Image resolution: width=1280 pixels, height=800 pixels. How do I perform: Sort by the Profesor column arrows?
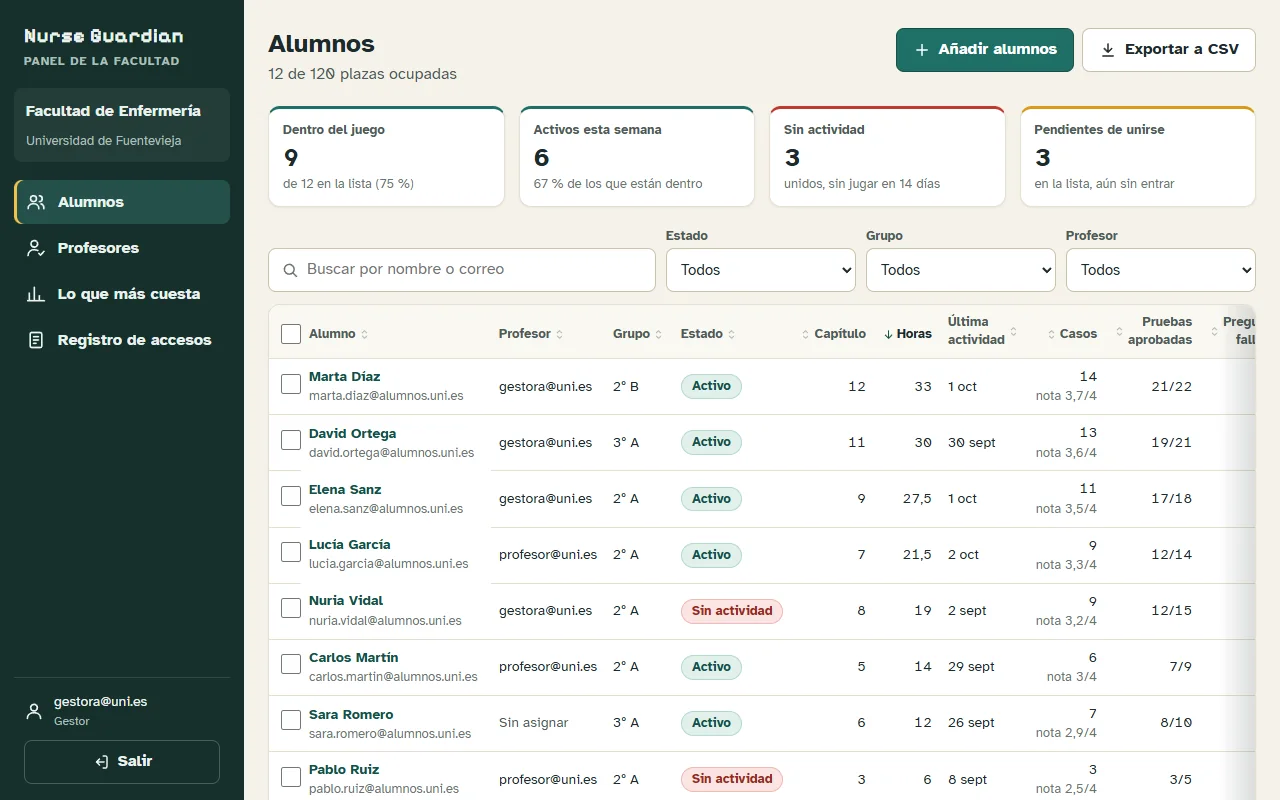[x=559, y=334]
